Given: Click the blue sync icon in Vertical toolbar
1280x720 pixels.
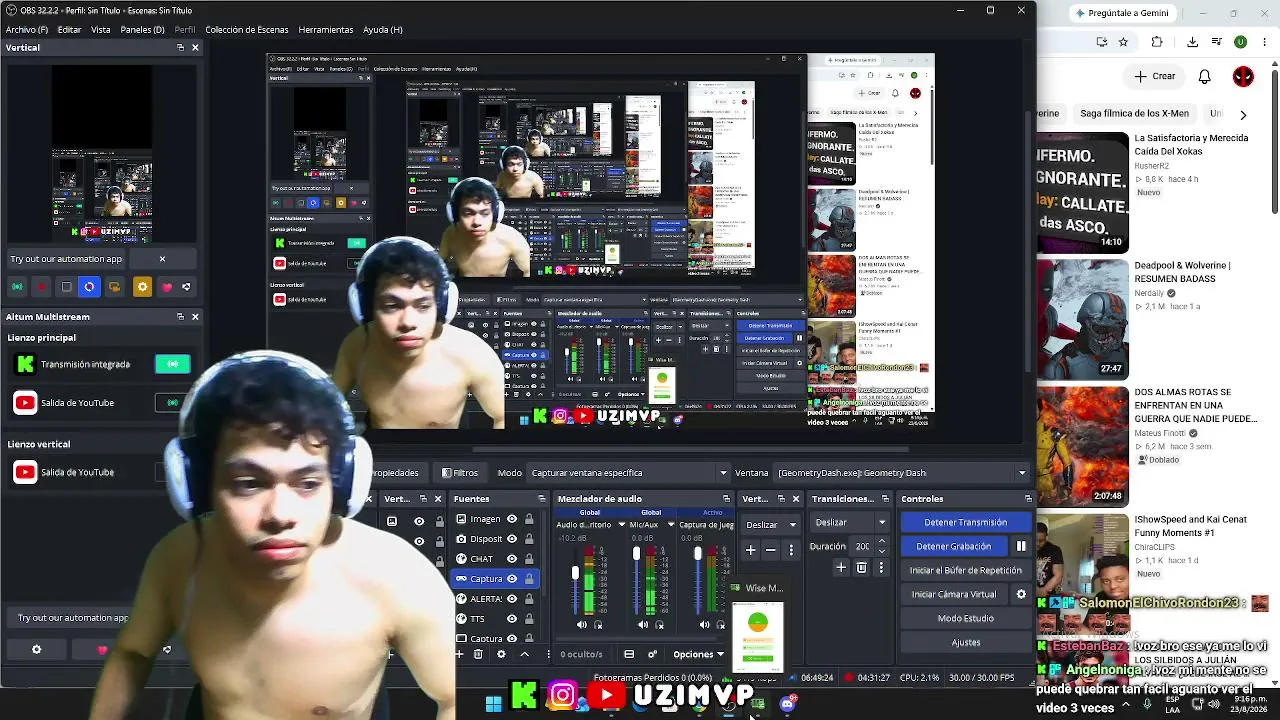Looking at the screenshot, I should 90,287.
